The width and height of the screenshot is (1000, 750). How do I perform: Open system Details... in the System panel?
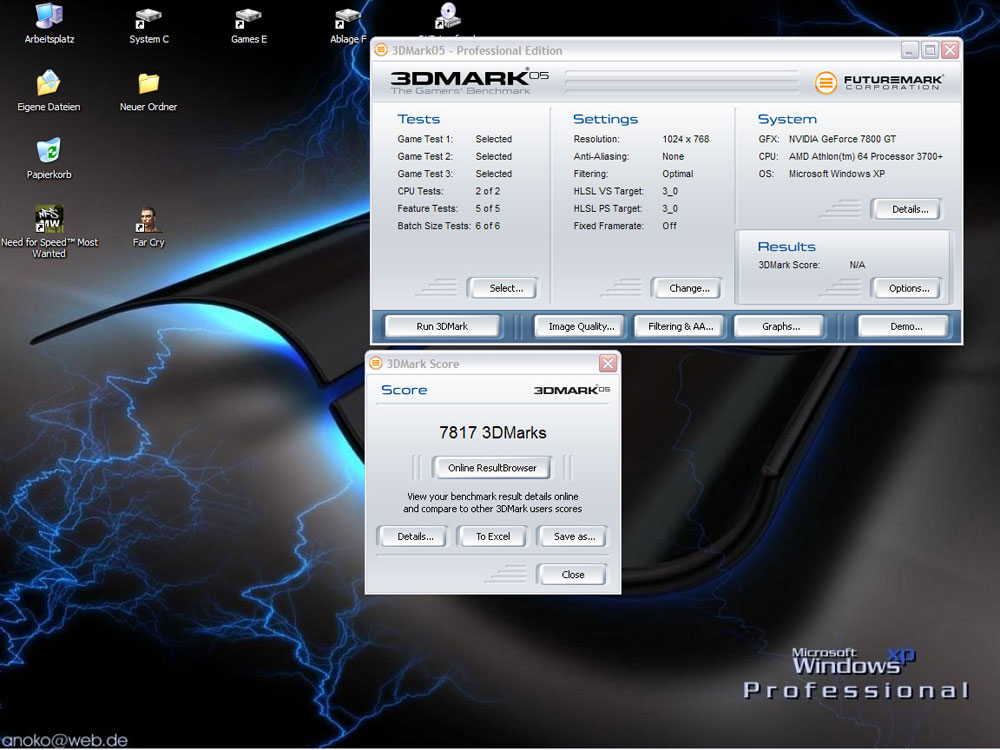point(906,209)
